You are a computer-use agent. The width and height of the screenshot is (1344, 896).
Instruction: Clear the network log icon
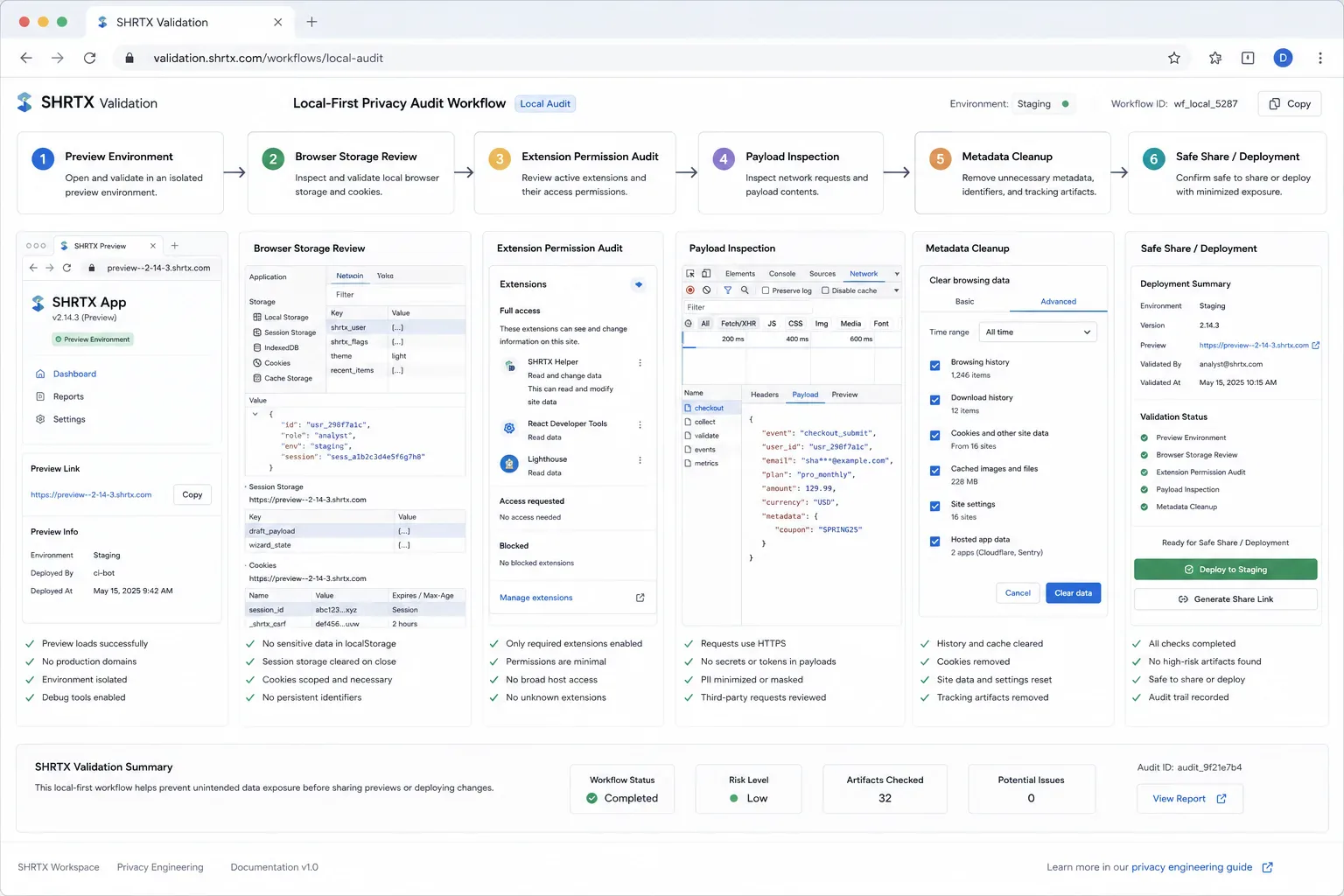point(707,290)
